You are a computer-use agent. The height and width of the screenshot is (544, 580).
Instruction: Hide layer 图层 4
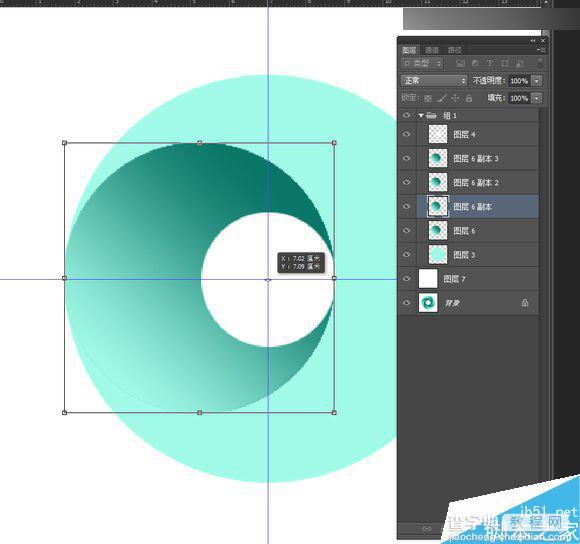[x=407, y=134]
